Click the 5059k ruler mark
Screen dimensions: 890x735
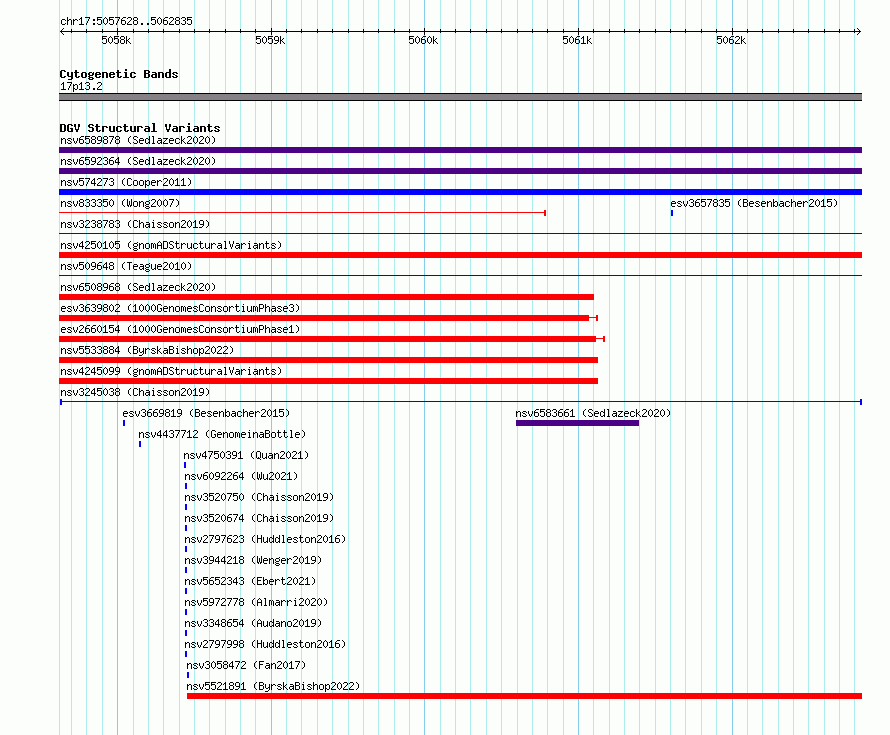(x=270, y=40)
